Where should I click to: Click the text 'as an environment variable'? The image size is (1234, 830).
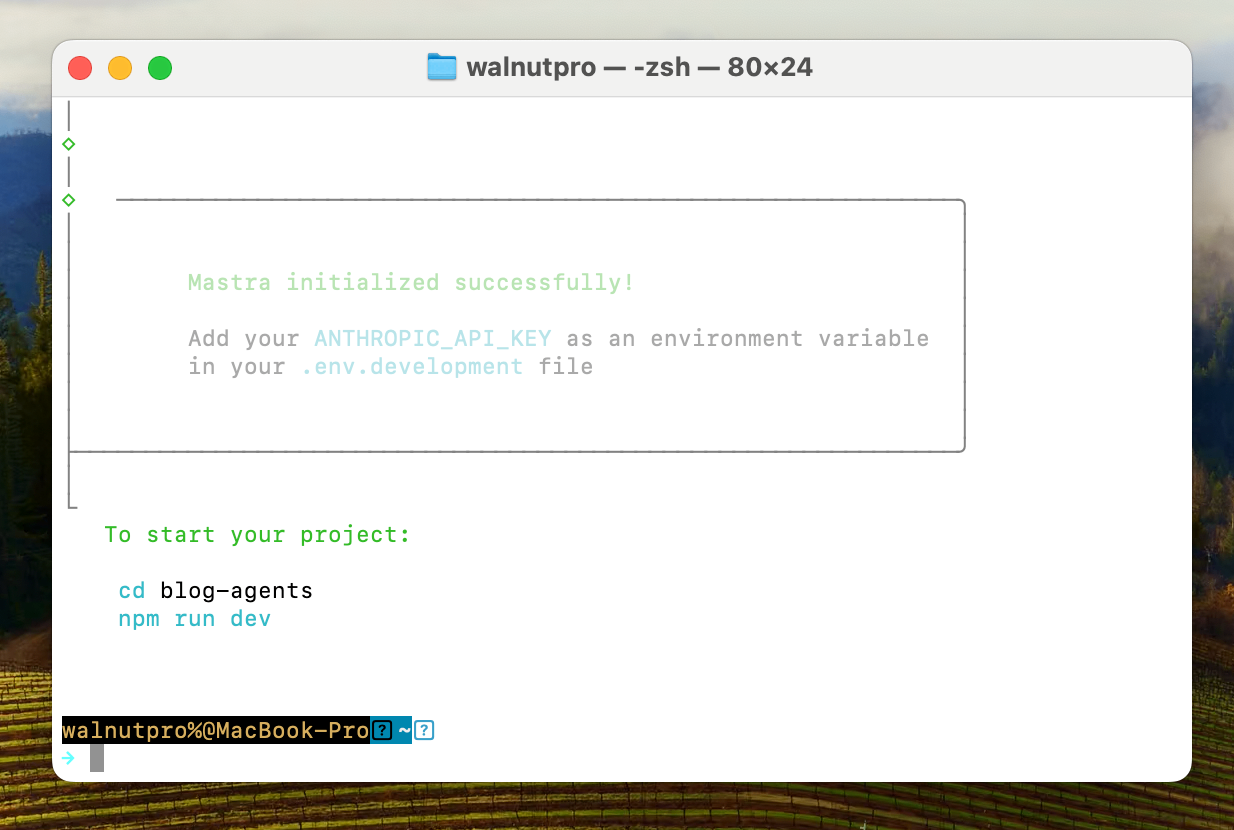tap(748, 339)
